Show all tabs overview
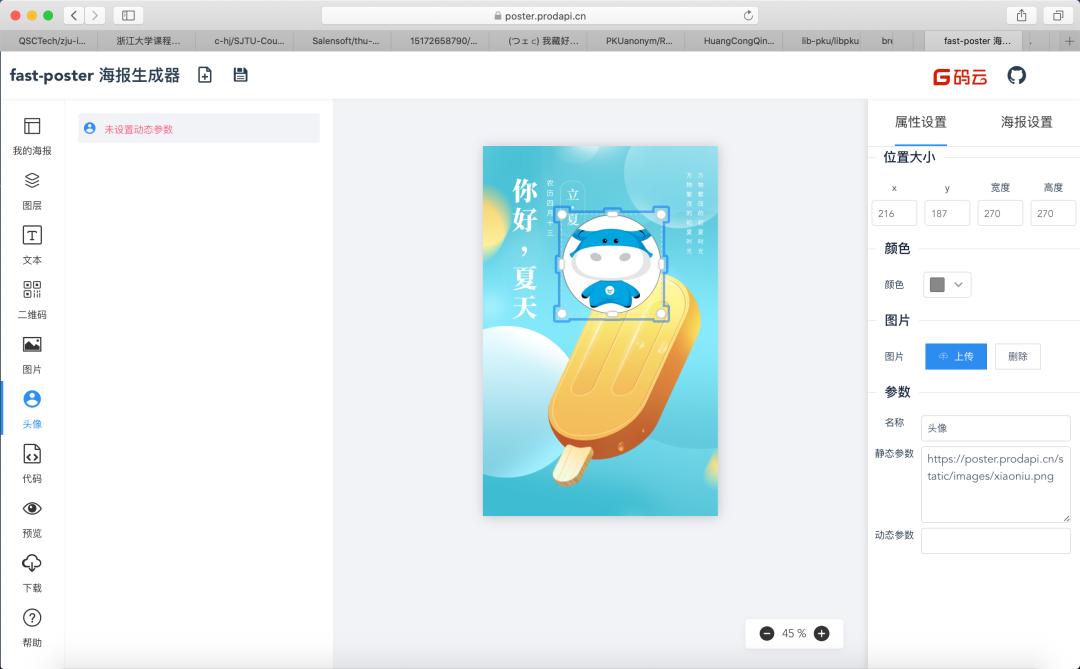Viewport: 1080px width, 669px height. point(1058,15)
